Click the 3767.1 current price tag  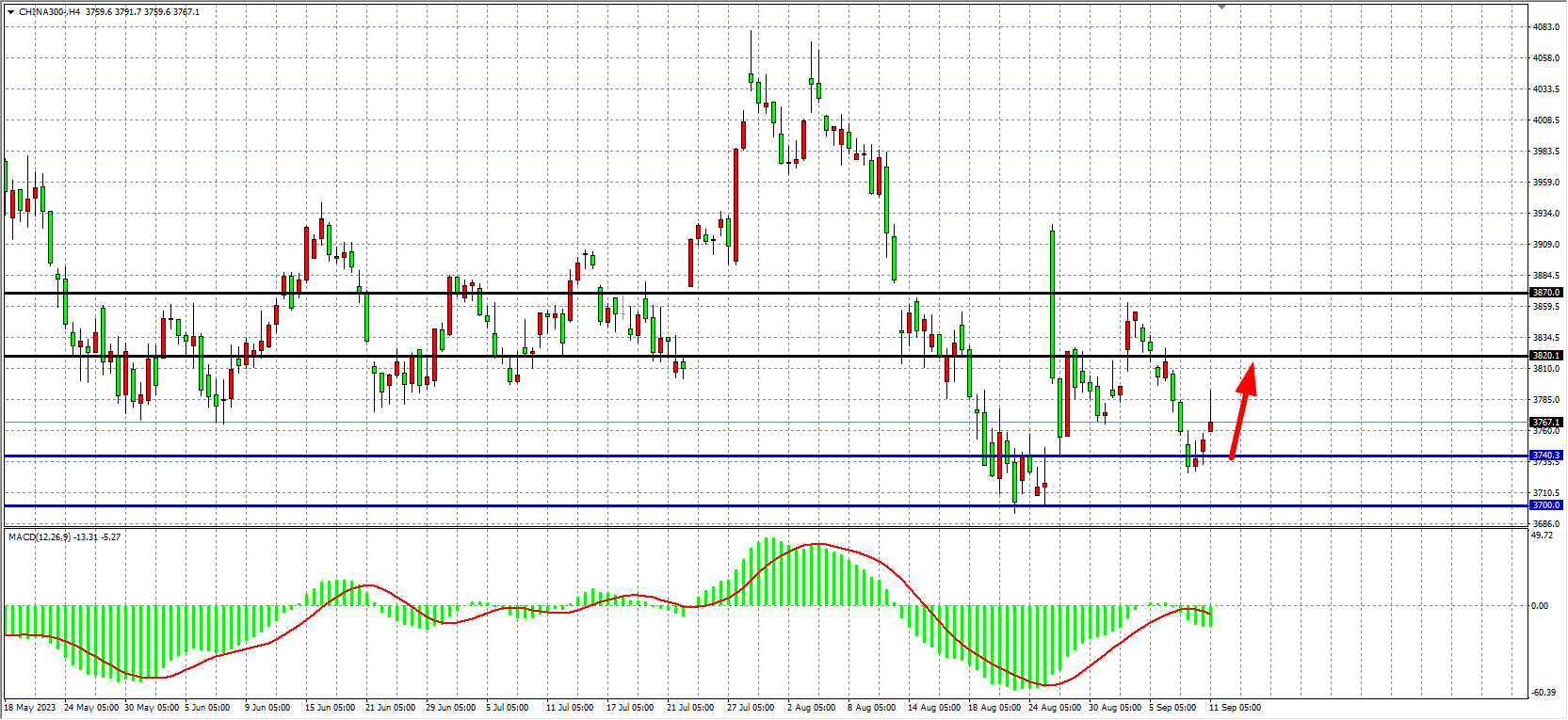pyautogui.click(x=1546, y=423)
